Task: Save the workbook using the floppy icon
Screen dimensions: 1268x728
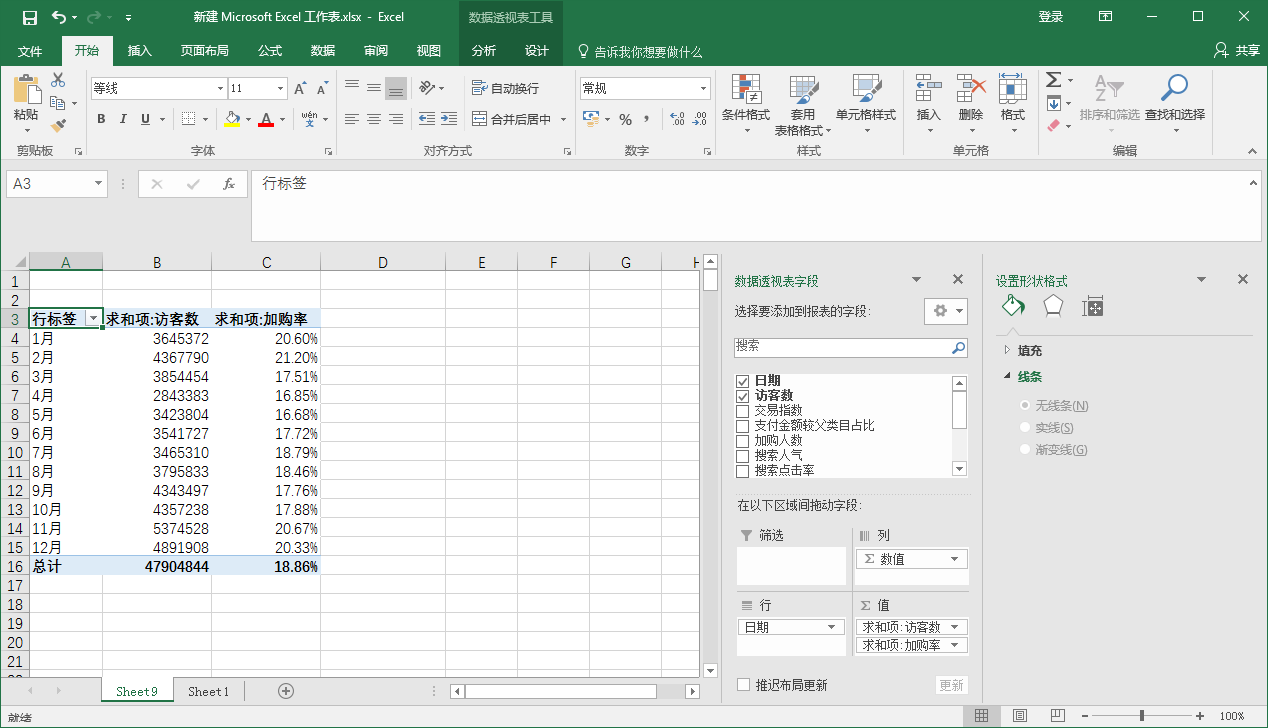Action: 29,17
